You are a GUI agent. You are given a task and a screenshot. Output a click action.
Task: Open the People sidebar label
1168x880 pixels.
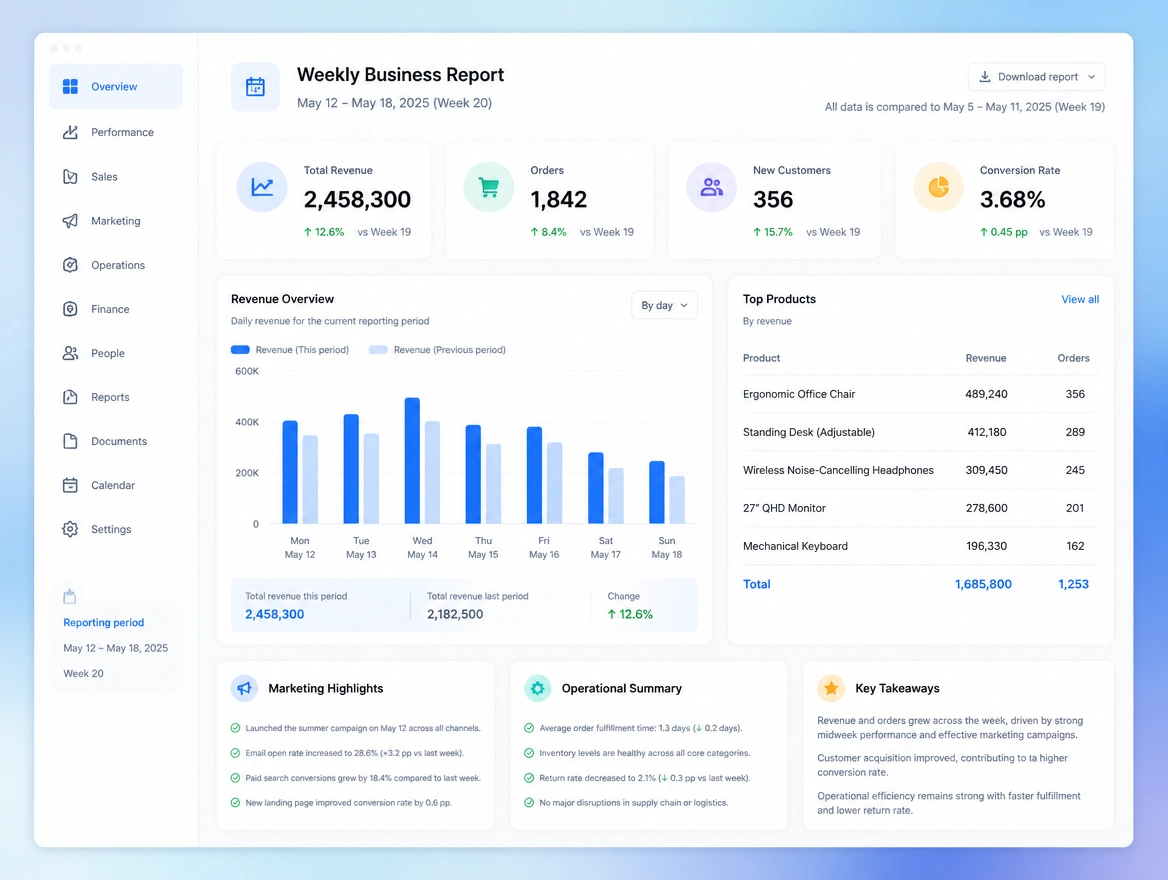click(108, 353)
